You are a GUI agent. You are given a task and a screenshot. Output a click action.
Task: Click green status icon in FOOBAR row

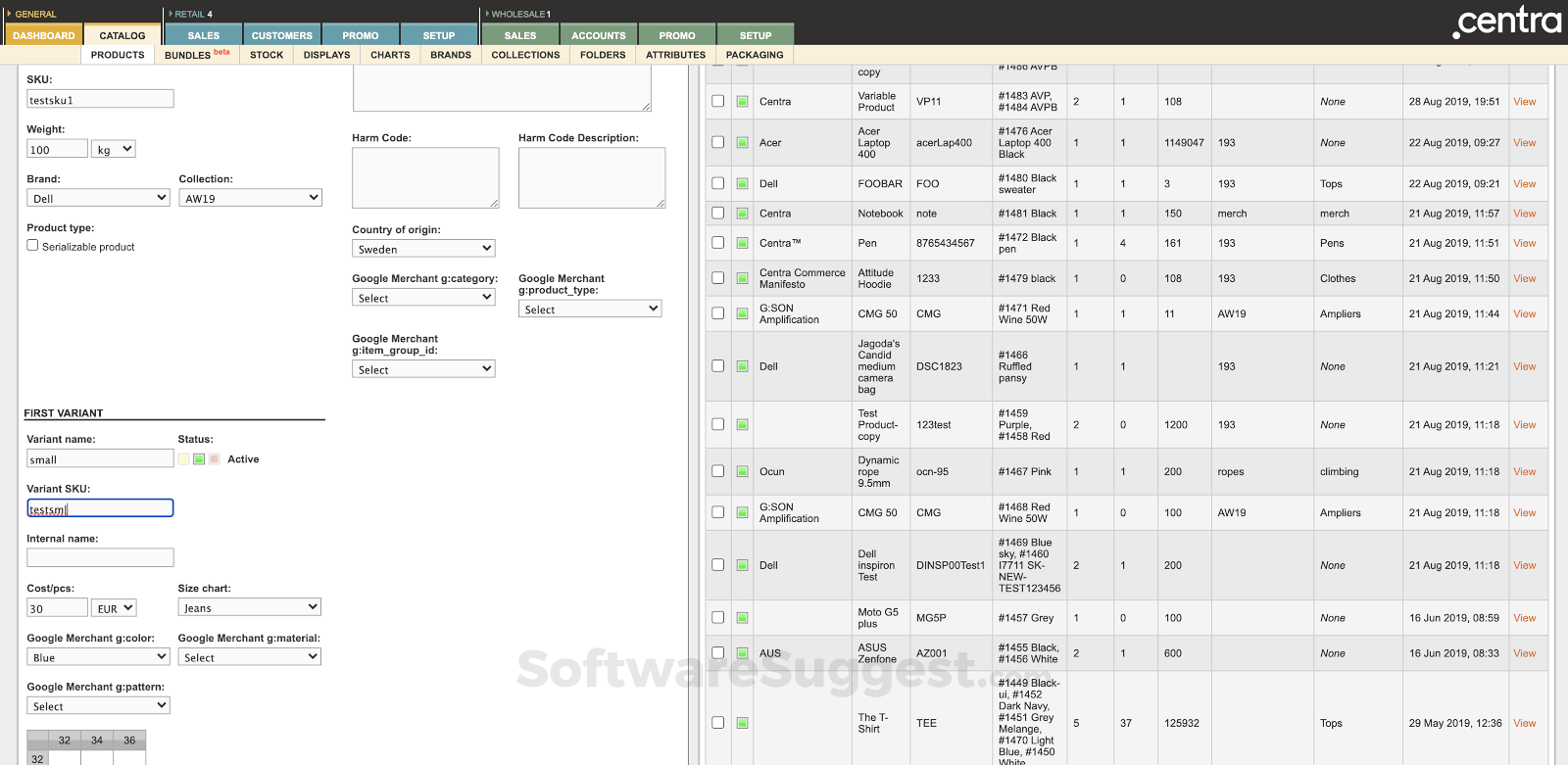click(742, 184)
